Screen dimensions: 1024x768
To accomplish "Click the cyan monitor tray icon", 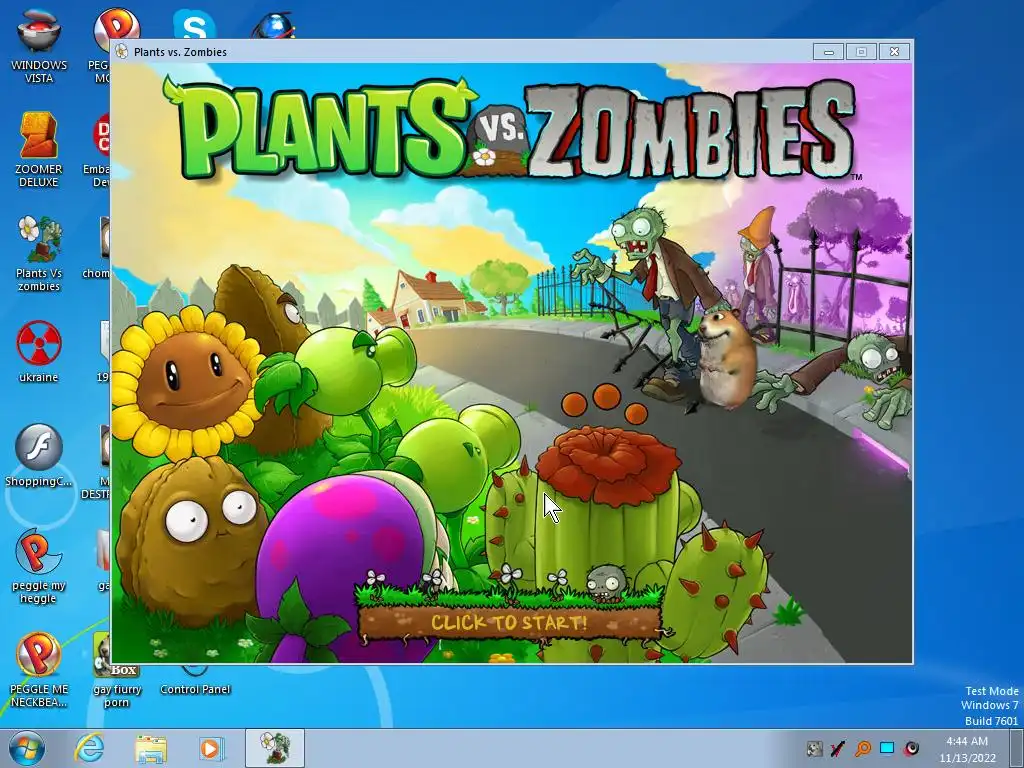I will pyautogui.click(x=887, y=748).
